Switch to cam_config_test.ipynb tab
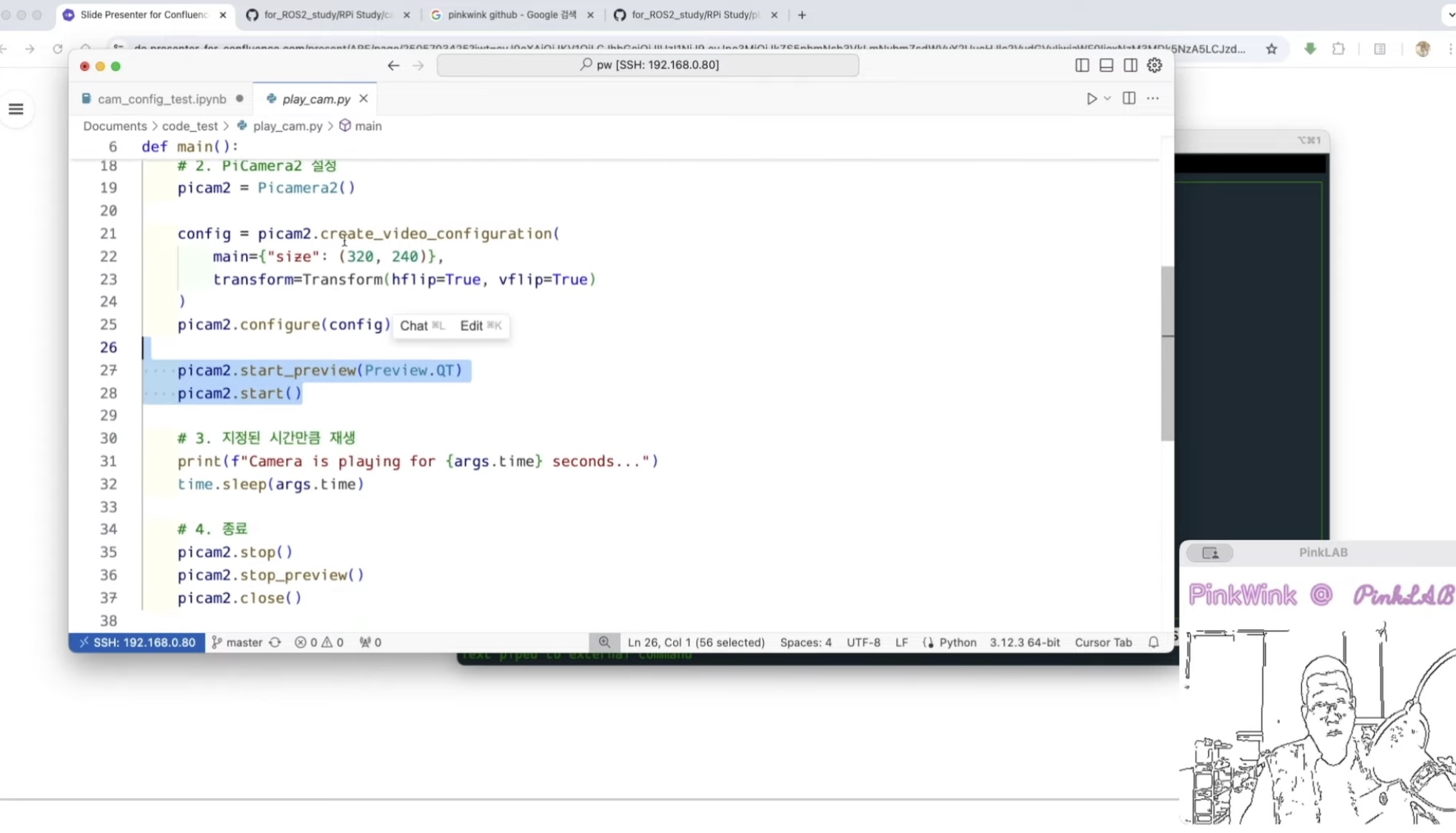The height and width of the screenshot is (833, 1456). tap(161, 98)
